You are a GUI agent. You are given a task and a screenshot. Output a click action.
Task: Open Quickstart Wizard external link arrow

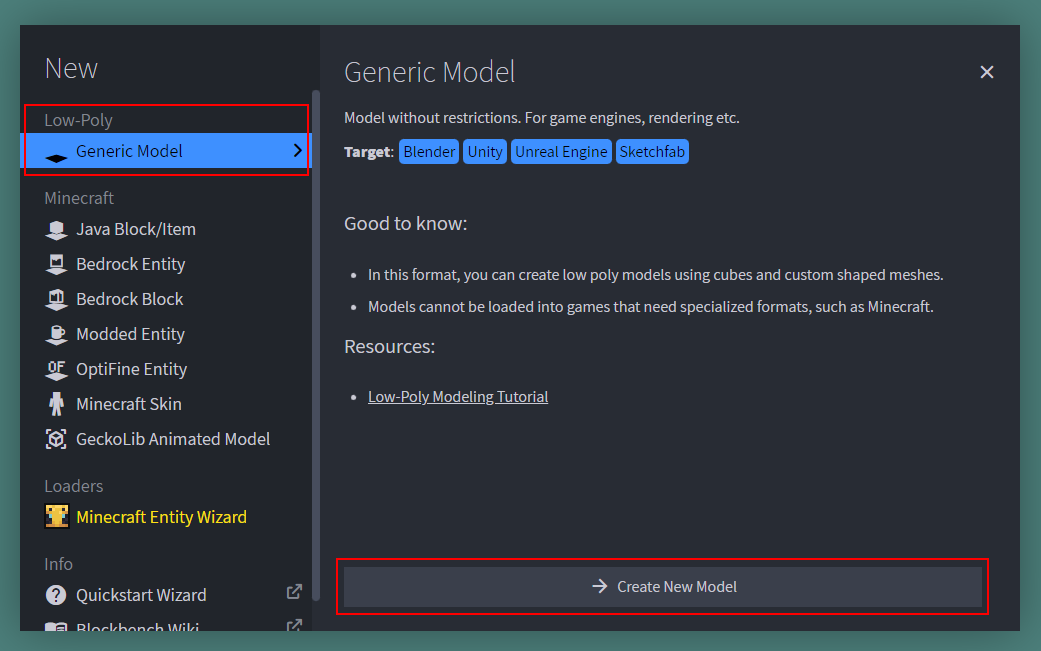pyautogui.click(x=294, y=592)
